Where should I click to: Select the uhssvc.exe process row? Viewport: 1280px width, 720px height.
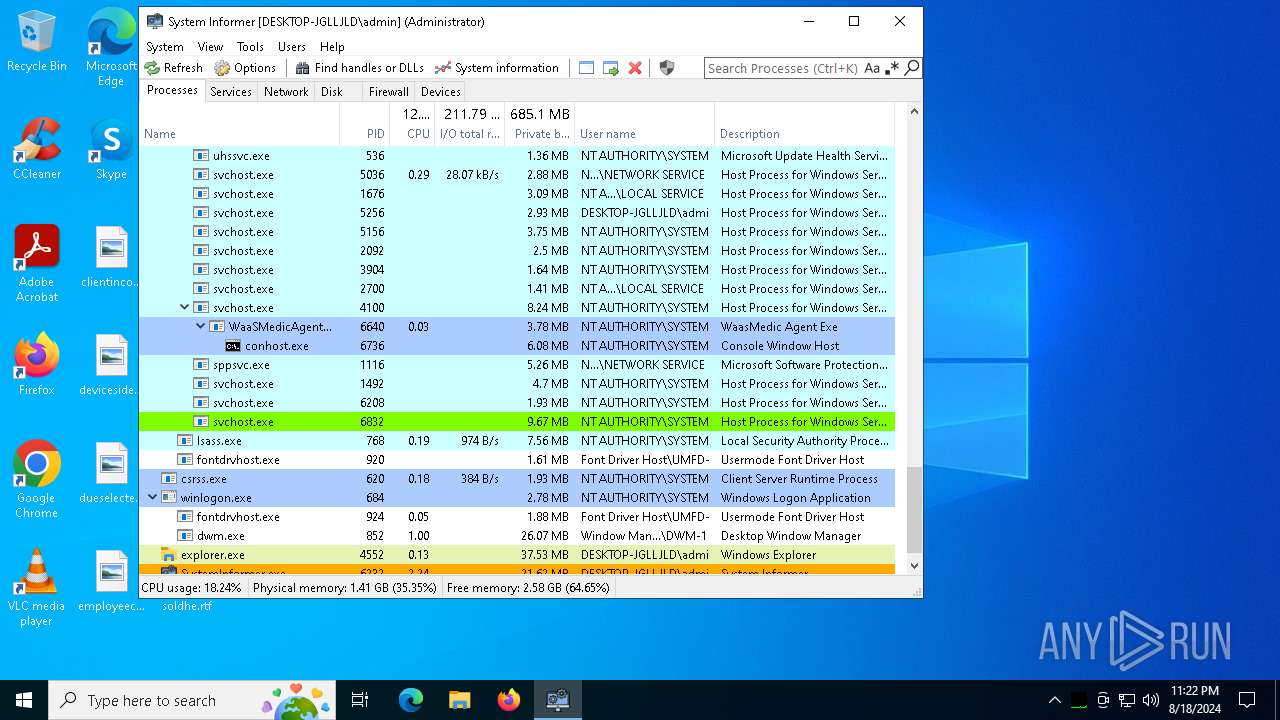517,156
